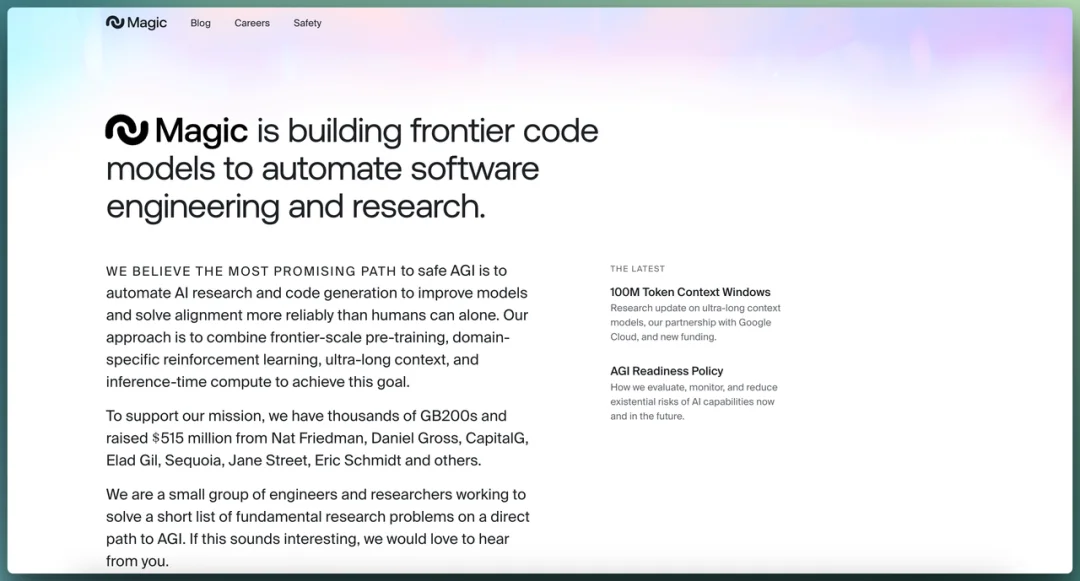
Task: Open the Blog page
Action: point(200,23)
